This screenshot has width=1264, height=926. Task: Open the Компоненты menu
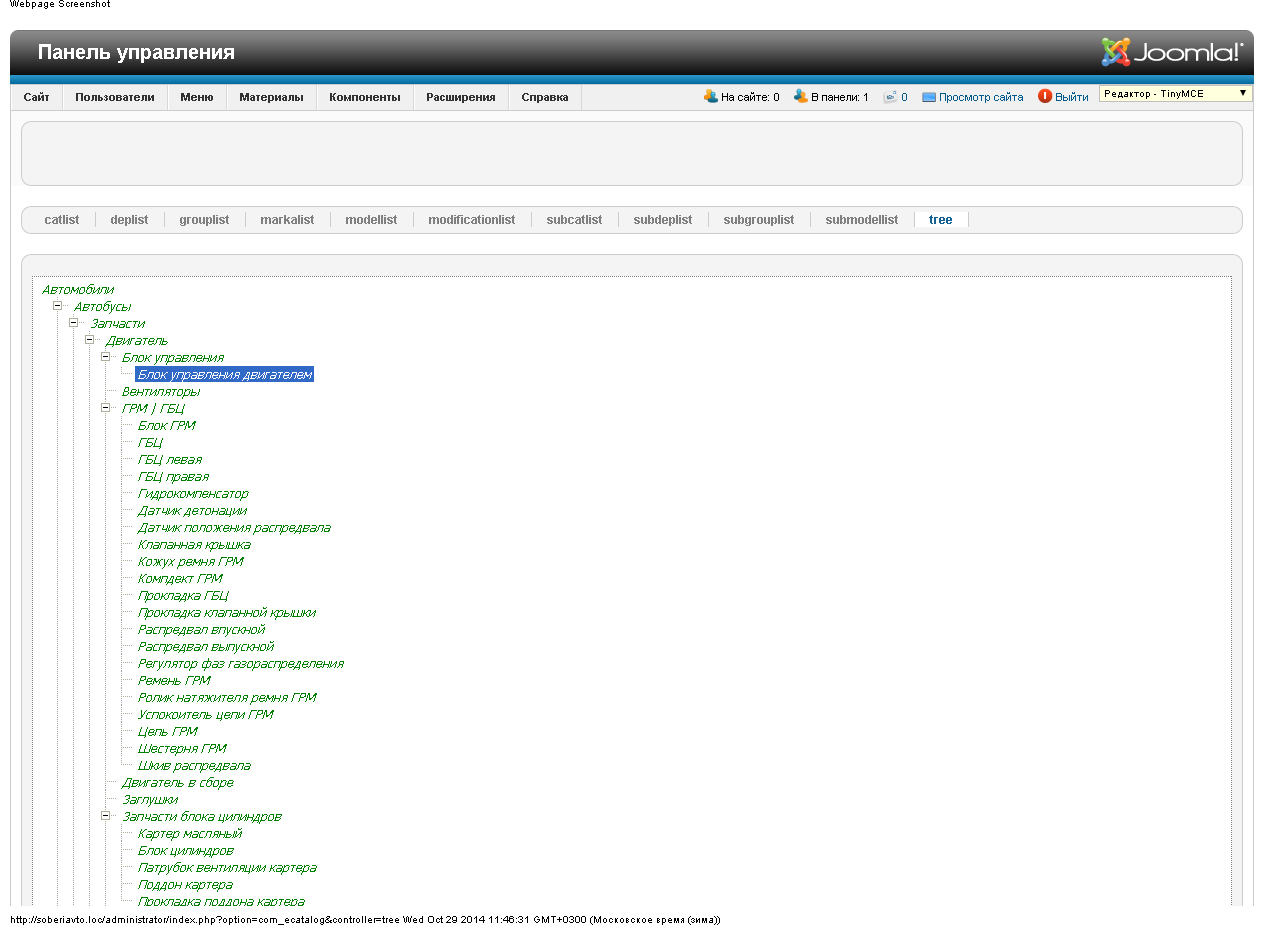(365, 97)
